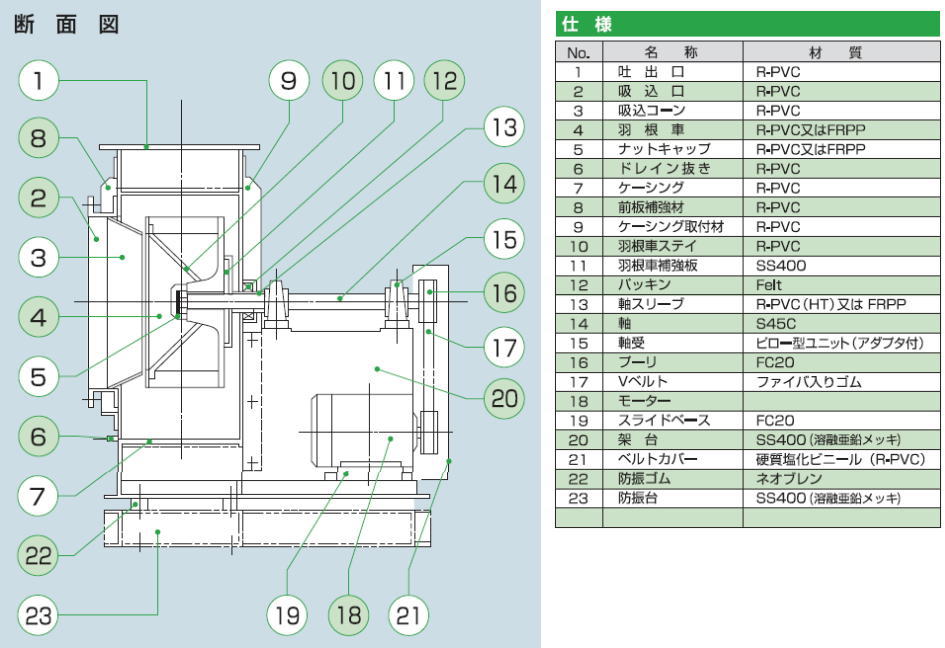Click green callout circle 10
The image size is (945, 648).
(343, 80)
